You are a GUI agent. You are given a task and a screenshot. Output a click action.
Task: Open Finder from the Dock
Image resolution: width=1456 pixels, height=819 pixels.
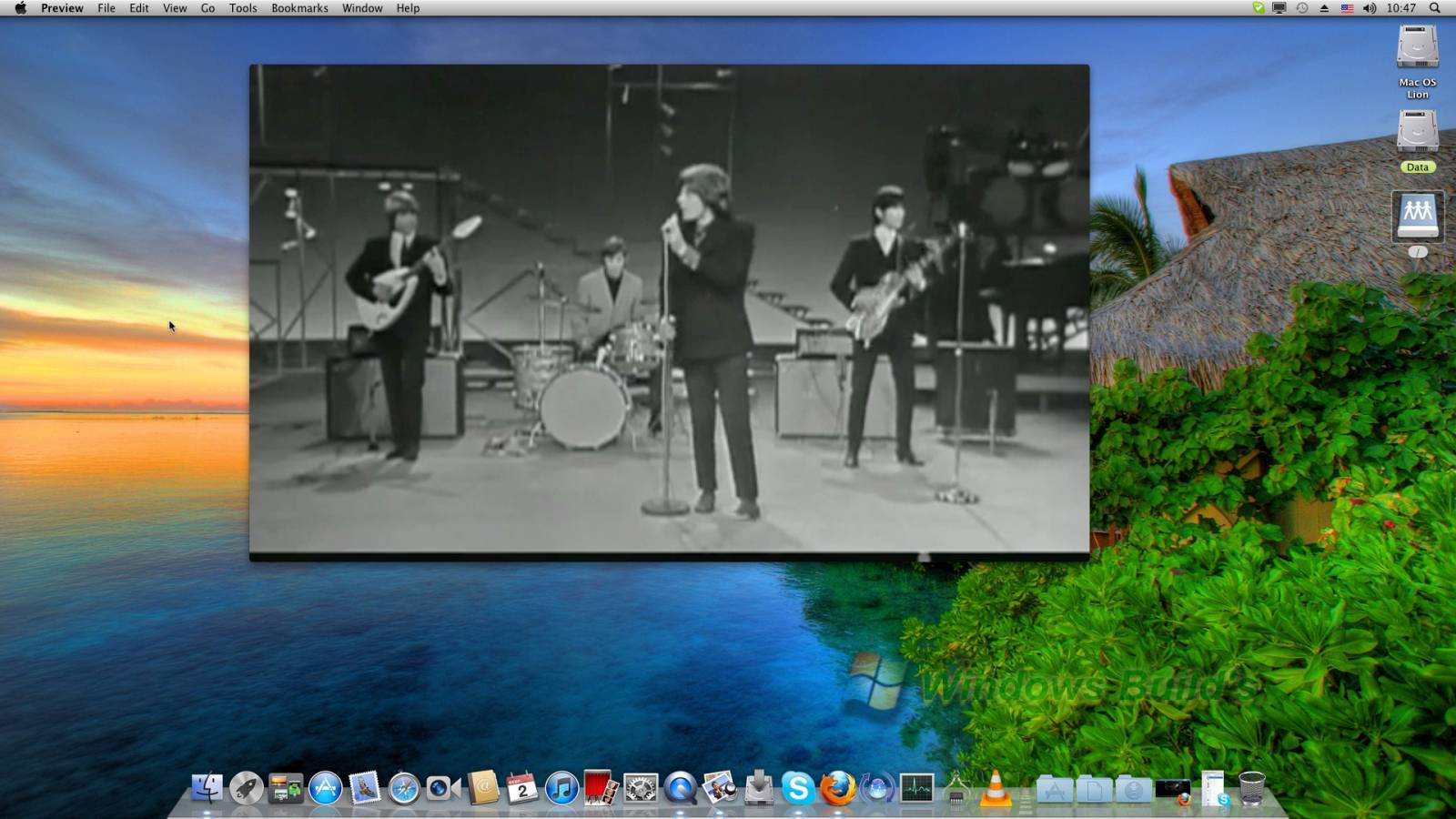(x=207, y=787)
